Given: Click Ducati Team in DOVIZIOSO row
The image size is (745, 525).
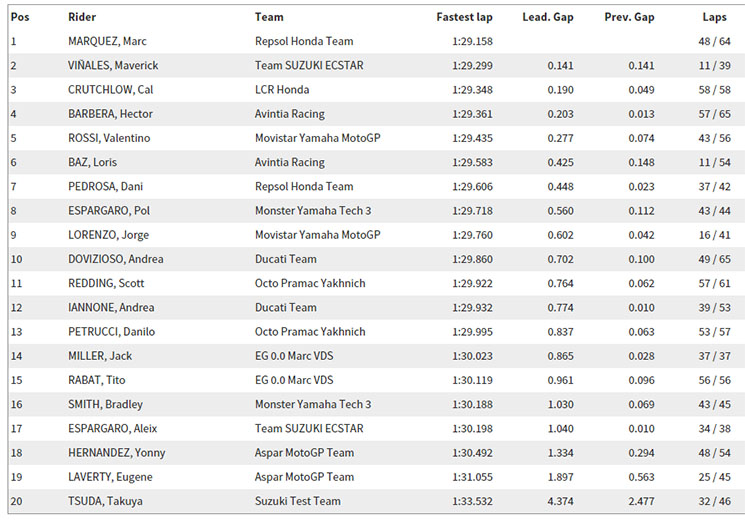Looking at the screenshot, I should click(x=286, y=259).
